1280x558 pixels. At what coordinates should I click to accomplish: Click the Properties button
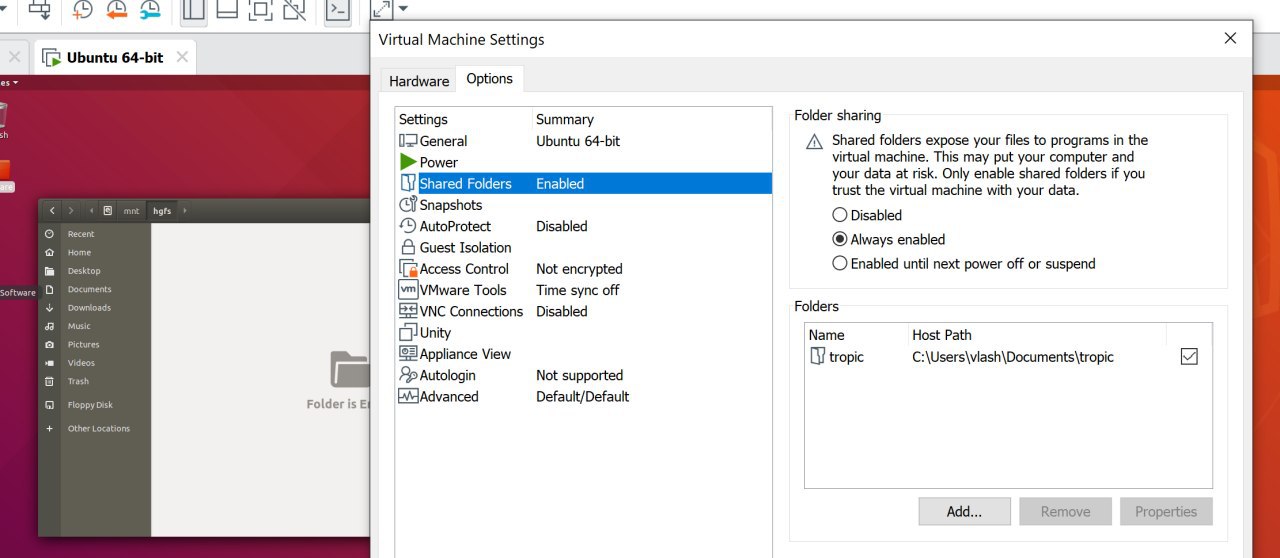pos(1166,511)
